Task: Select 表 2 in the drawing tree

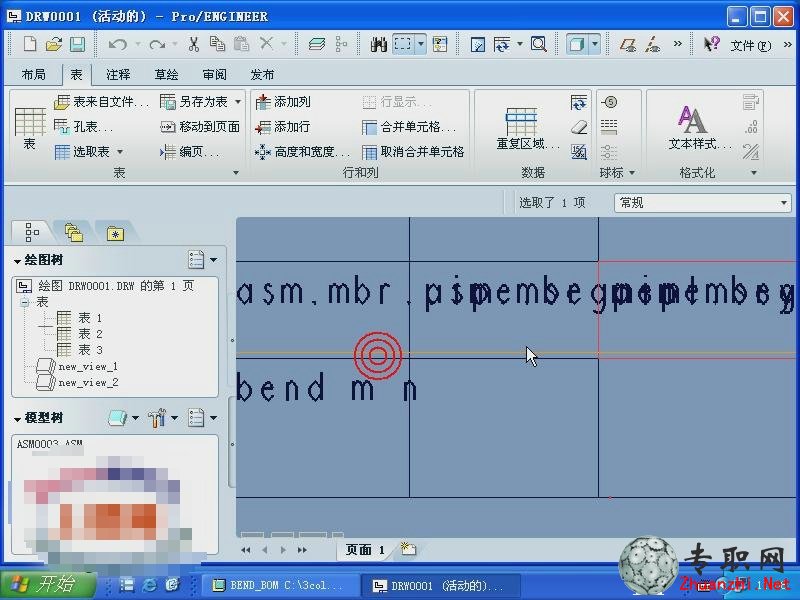Action: click(79, 334)
